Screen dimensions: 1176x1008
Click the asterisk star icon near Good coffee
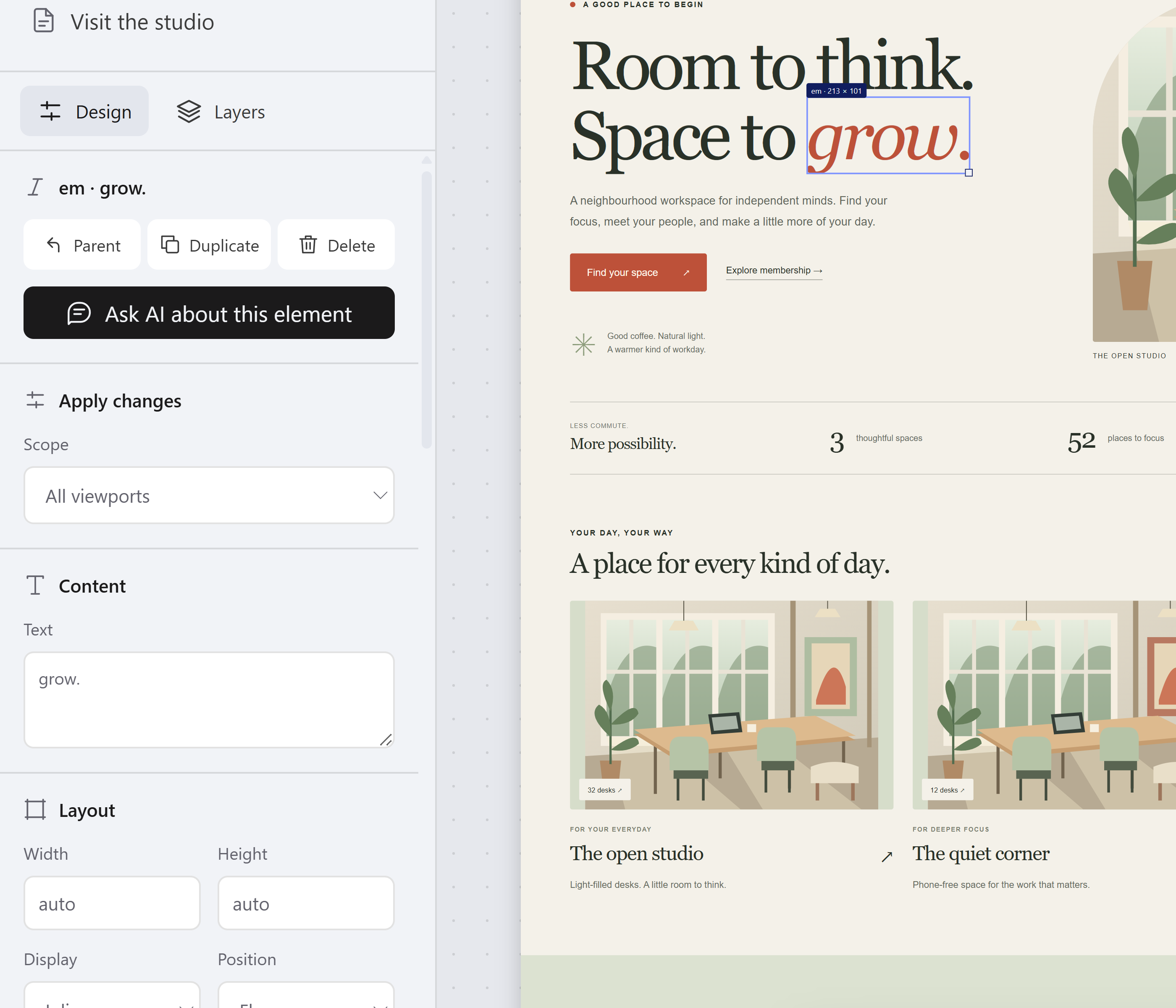(583, 344)
